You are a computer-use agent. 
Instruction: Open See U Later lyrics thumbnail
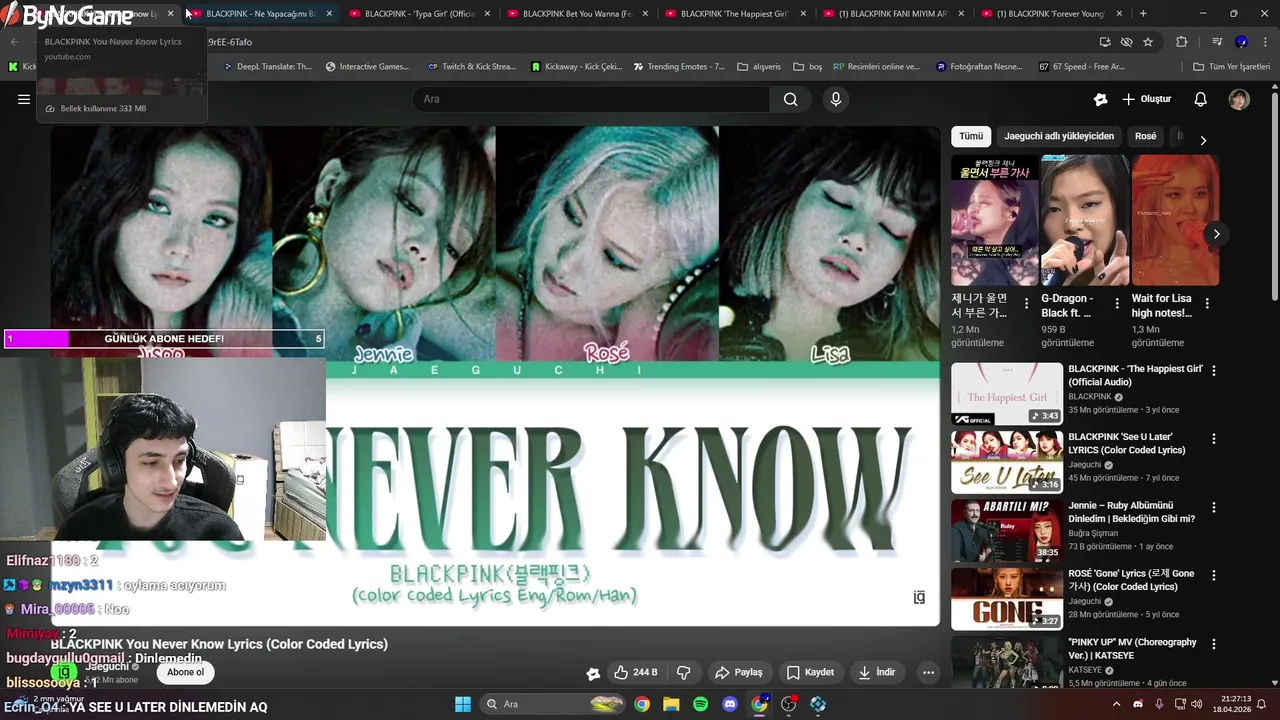(x=1007, y=462)
